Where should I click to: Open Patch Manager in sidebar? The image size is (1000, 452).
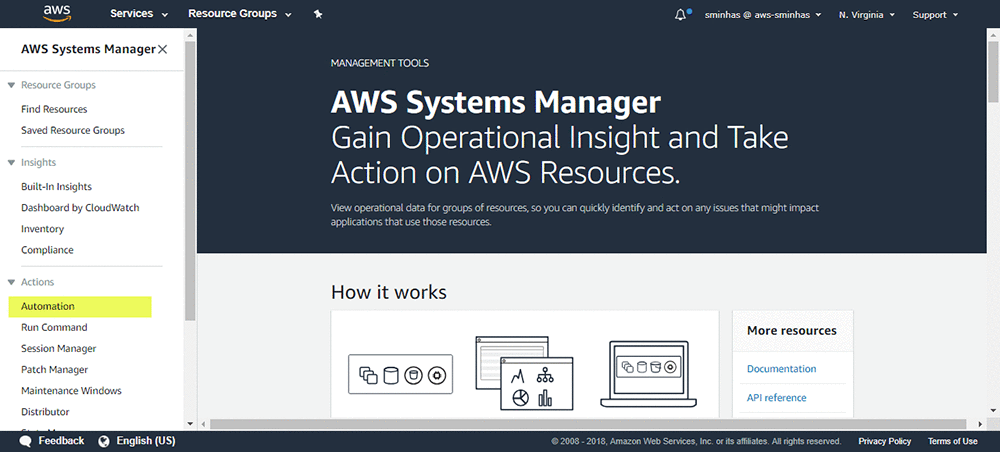[54, 370]
